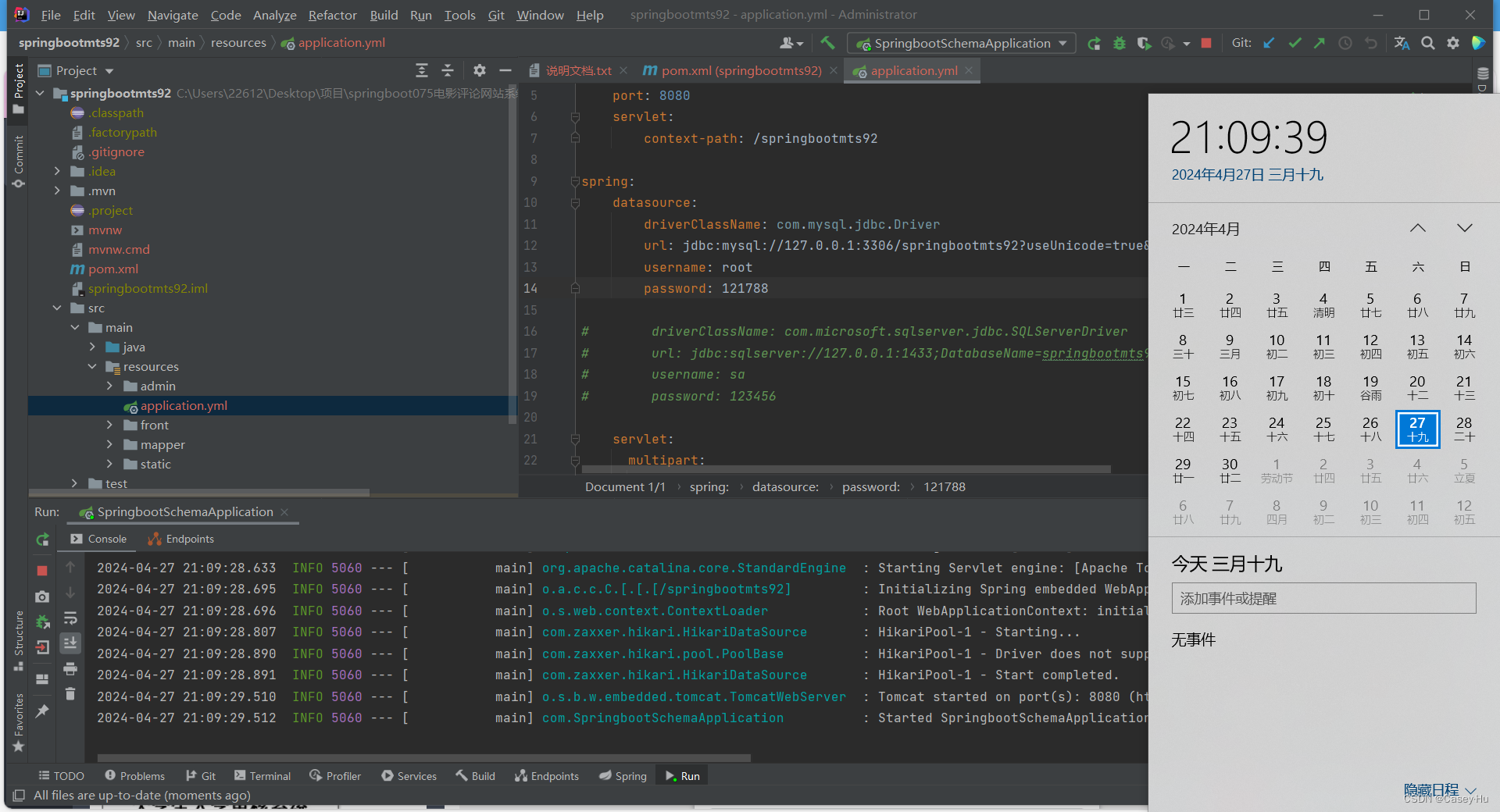Viewport: 1500px width, 812px height.
Task: Click the add event input field
Action: click(1323, 598)
